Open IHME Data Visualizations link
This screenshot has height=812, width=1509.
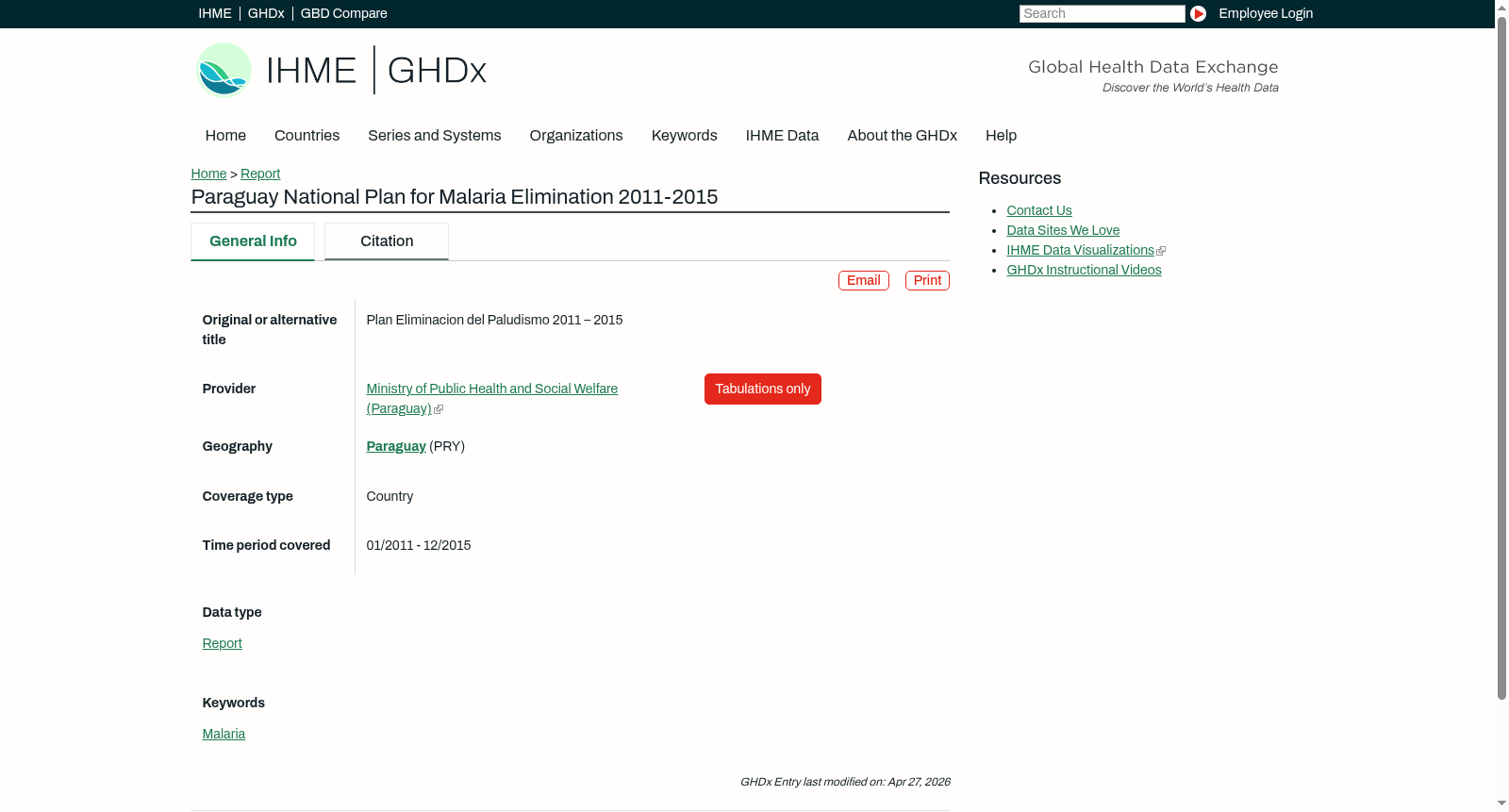tap(1080, 251)
